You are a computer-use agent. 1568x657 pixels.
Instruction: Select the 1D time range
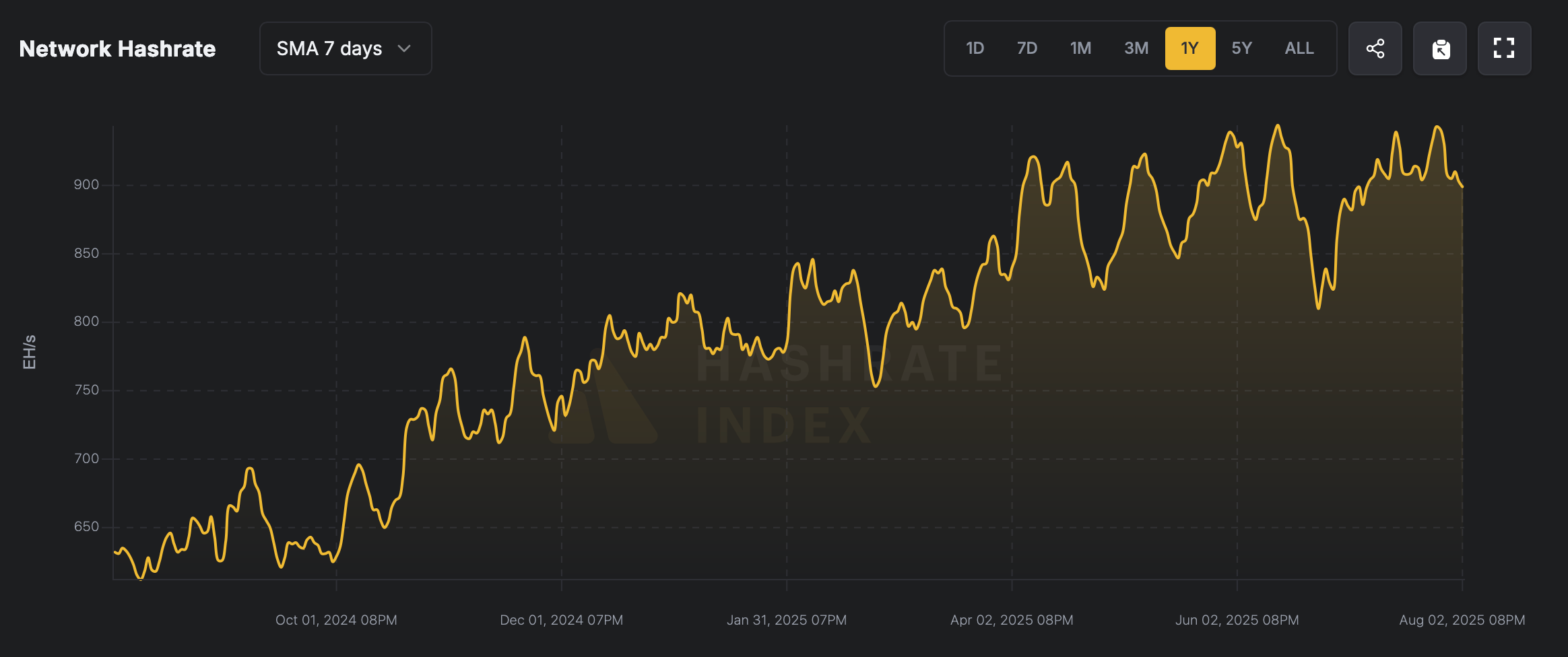[x=975, y=48]
